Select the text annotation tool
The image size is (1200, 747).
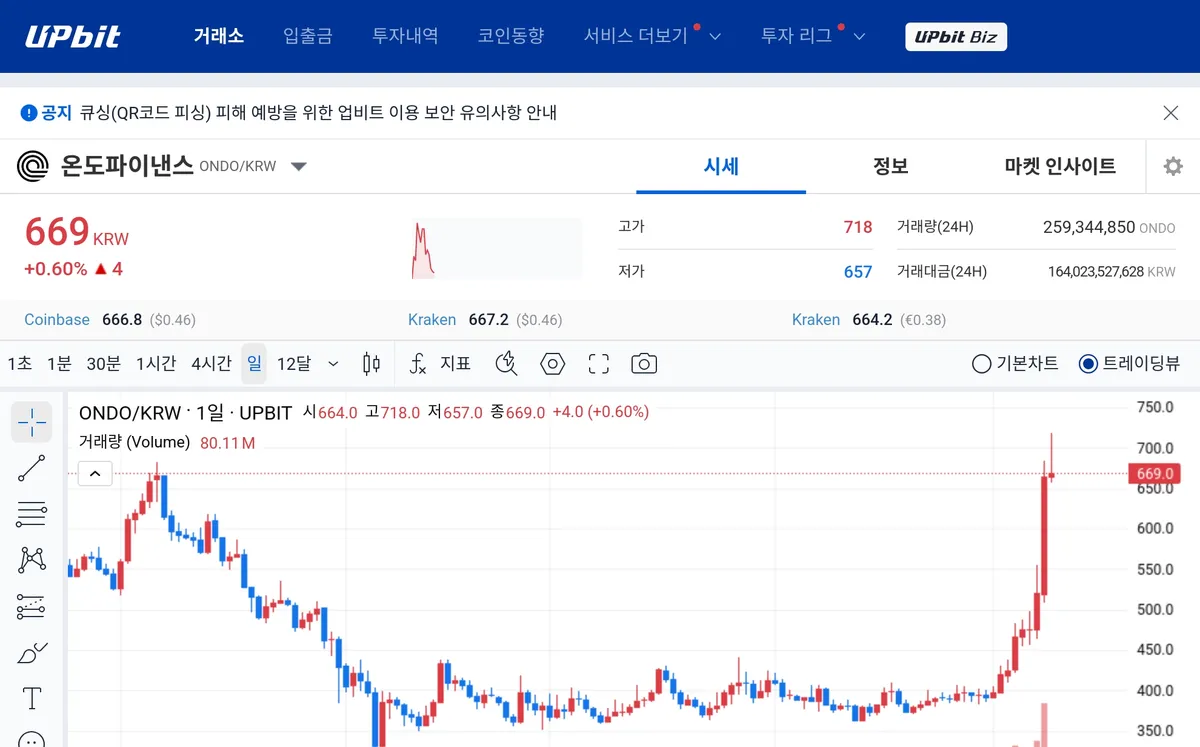(32, 698)
